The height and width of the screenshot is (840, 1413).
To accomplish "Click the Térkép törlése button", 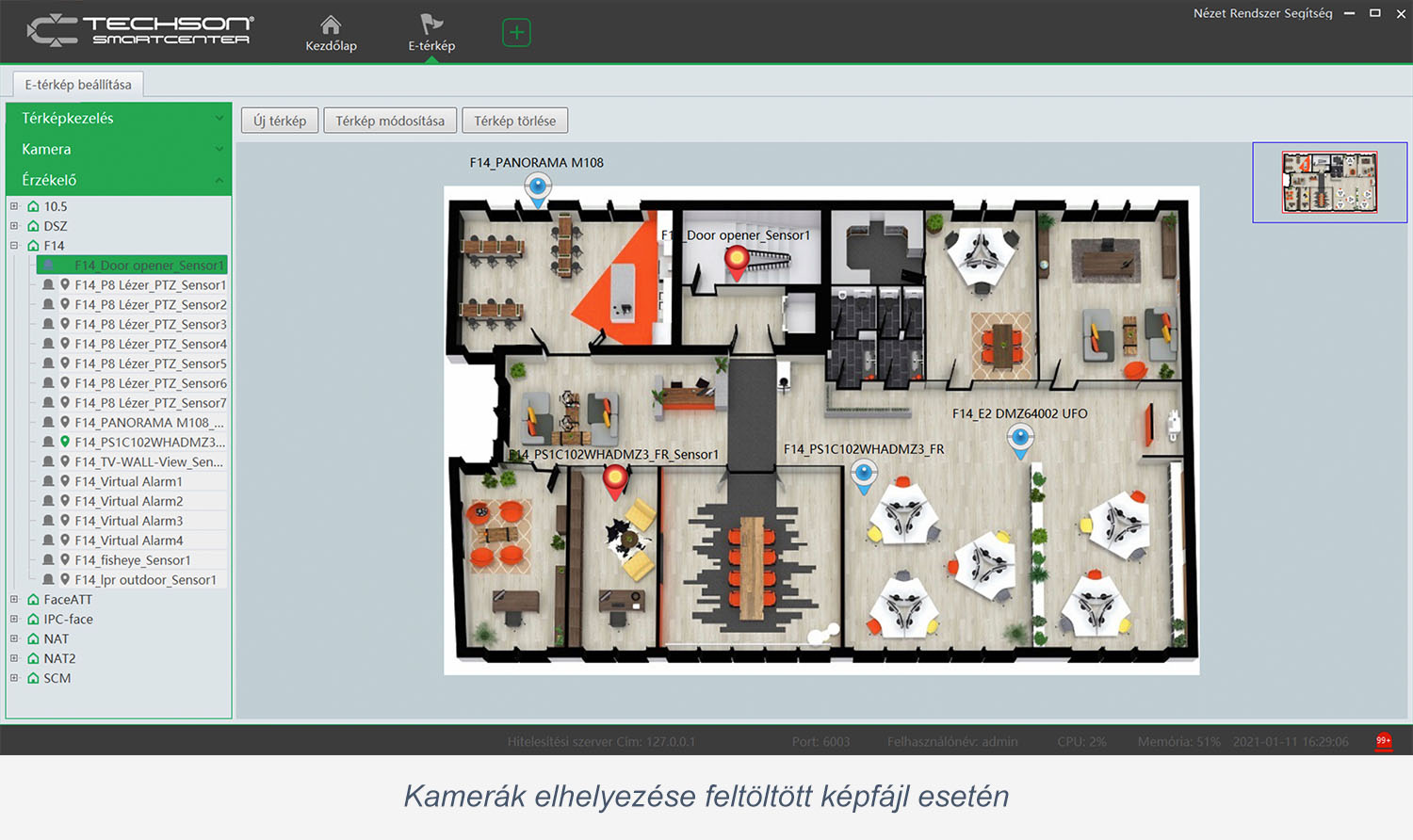I will pyautogui.click(x=514, y=121).
